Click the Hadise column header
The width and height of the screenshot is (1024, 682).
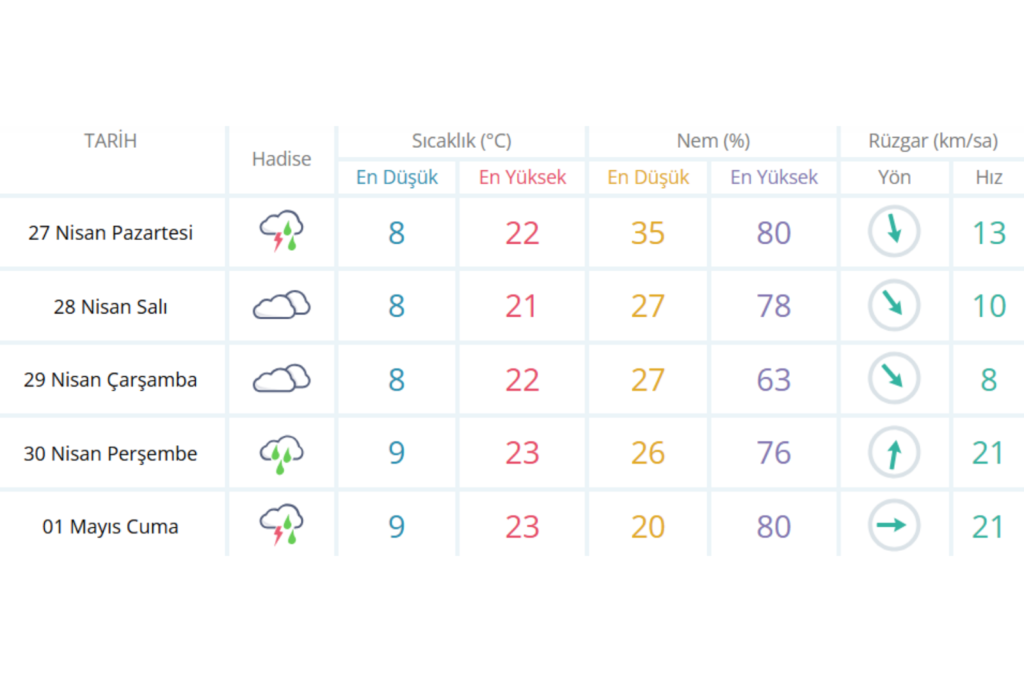coord(281,159)
